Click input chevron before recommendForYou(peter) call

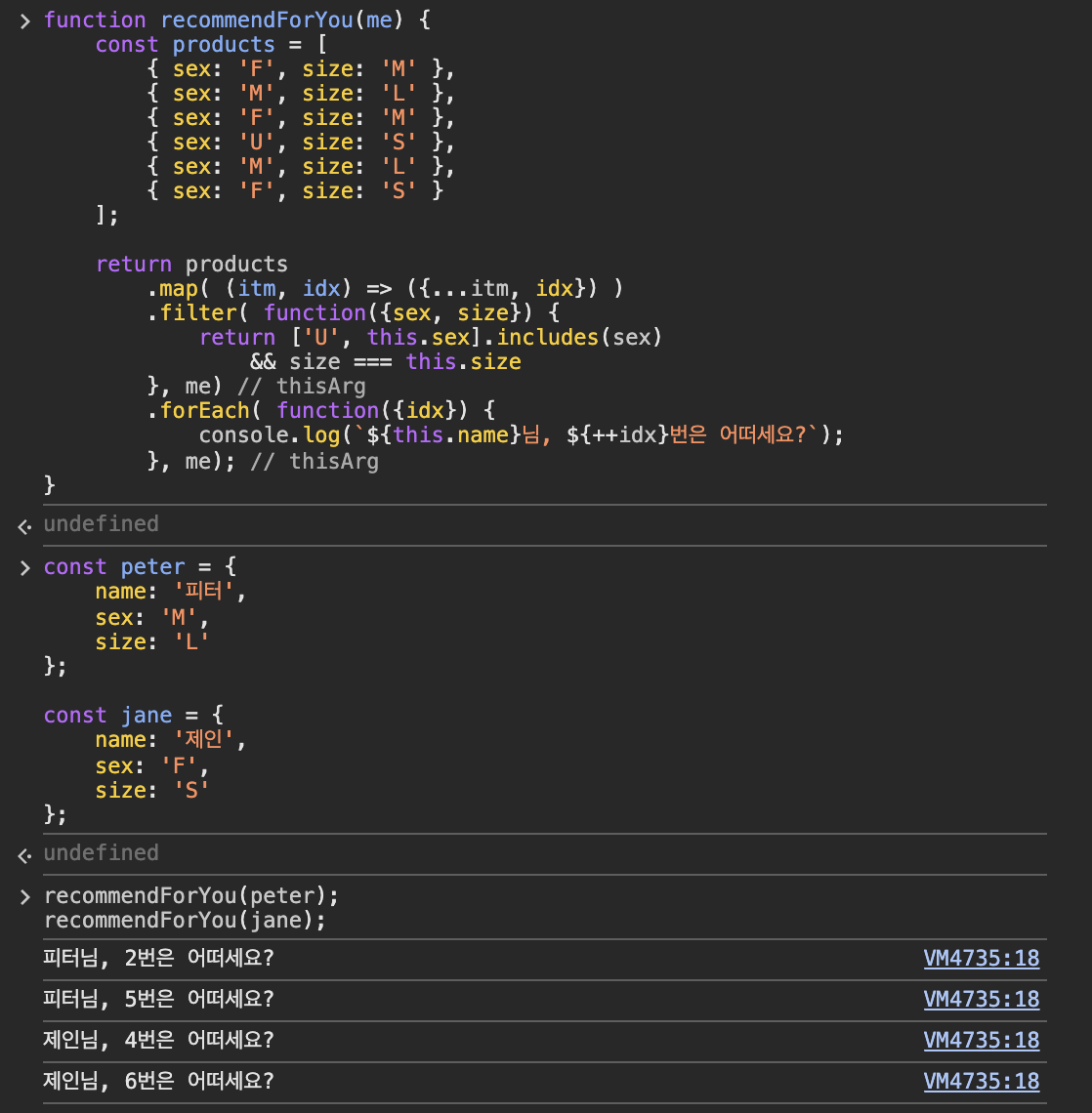point(24,897)
